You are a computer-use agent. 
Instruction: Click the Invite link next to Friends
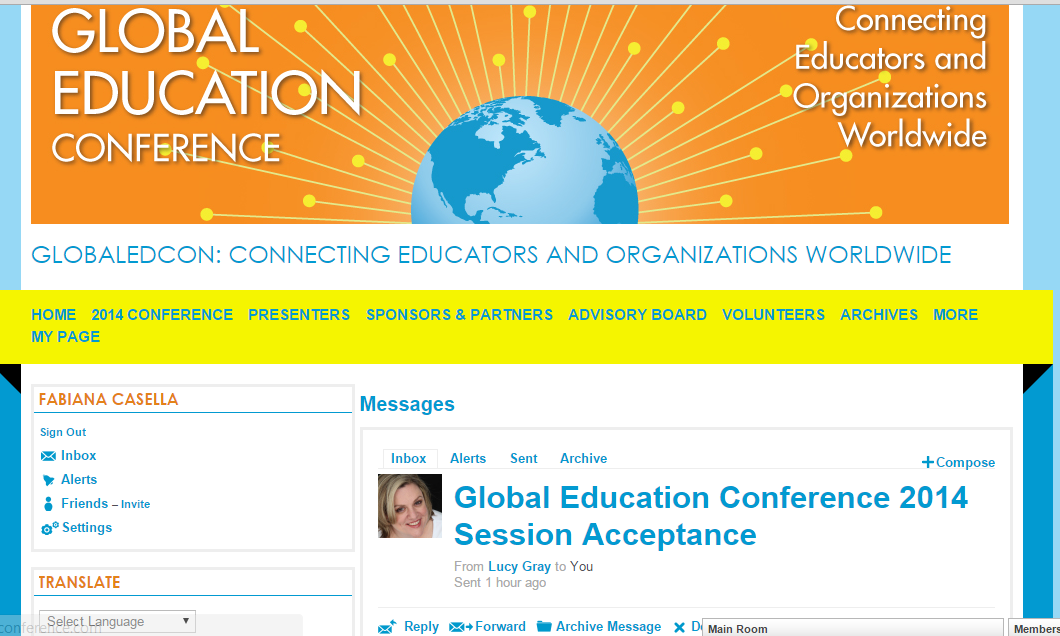(135, 504)
